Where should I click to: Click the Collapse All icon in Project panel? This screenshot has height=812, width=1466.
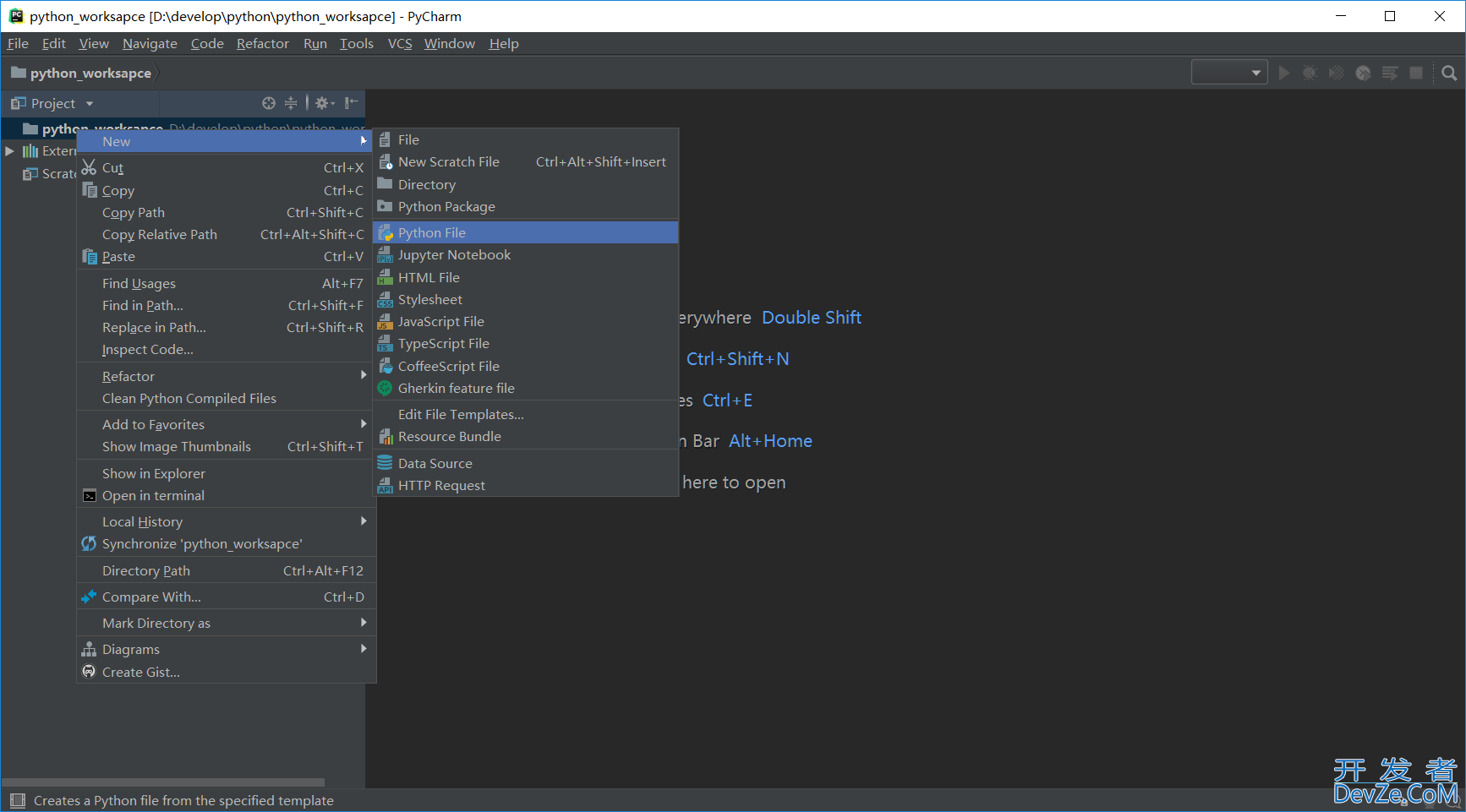(291, 103)
